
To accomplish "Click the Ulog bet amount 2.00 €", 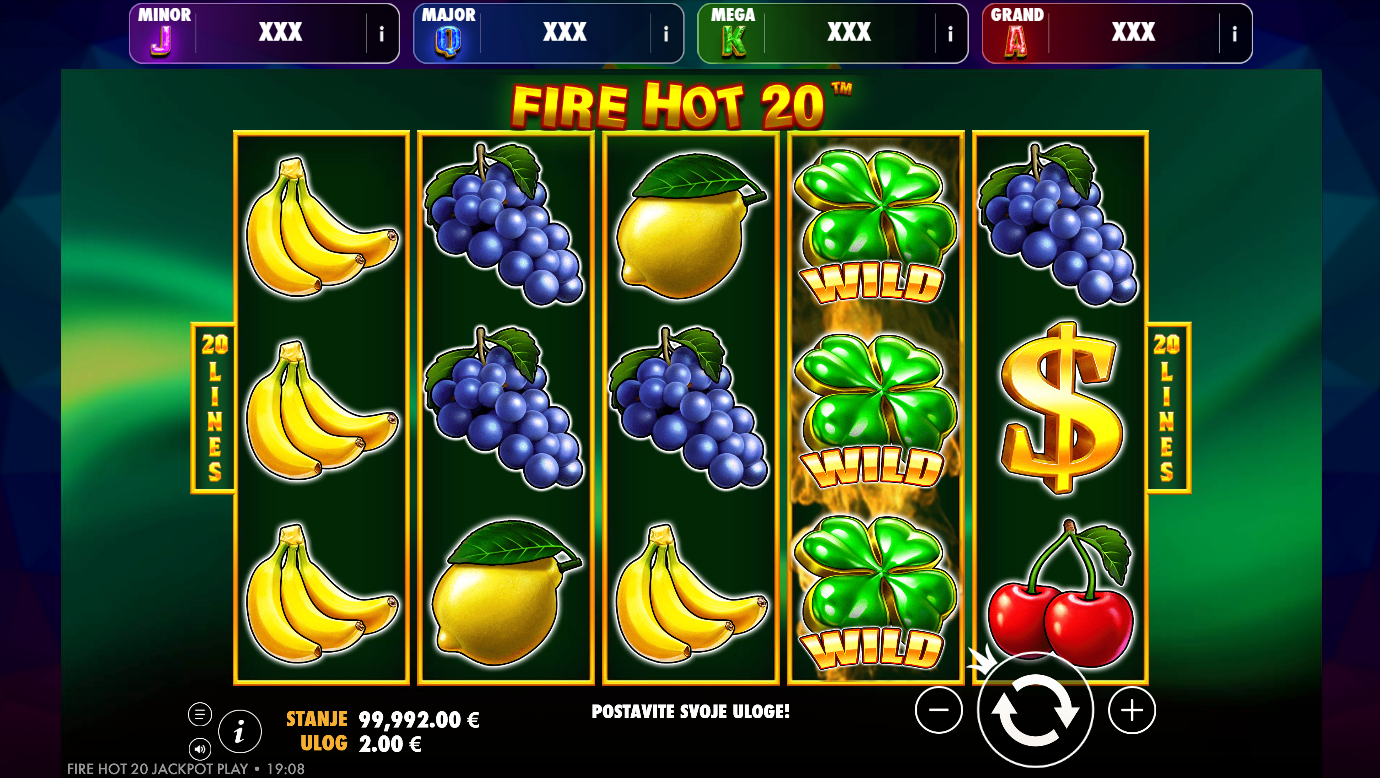I will [x=390, y=744].
